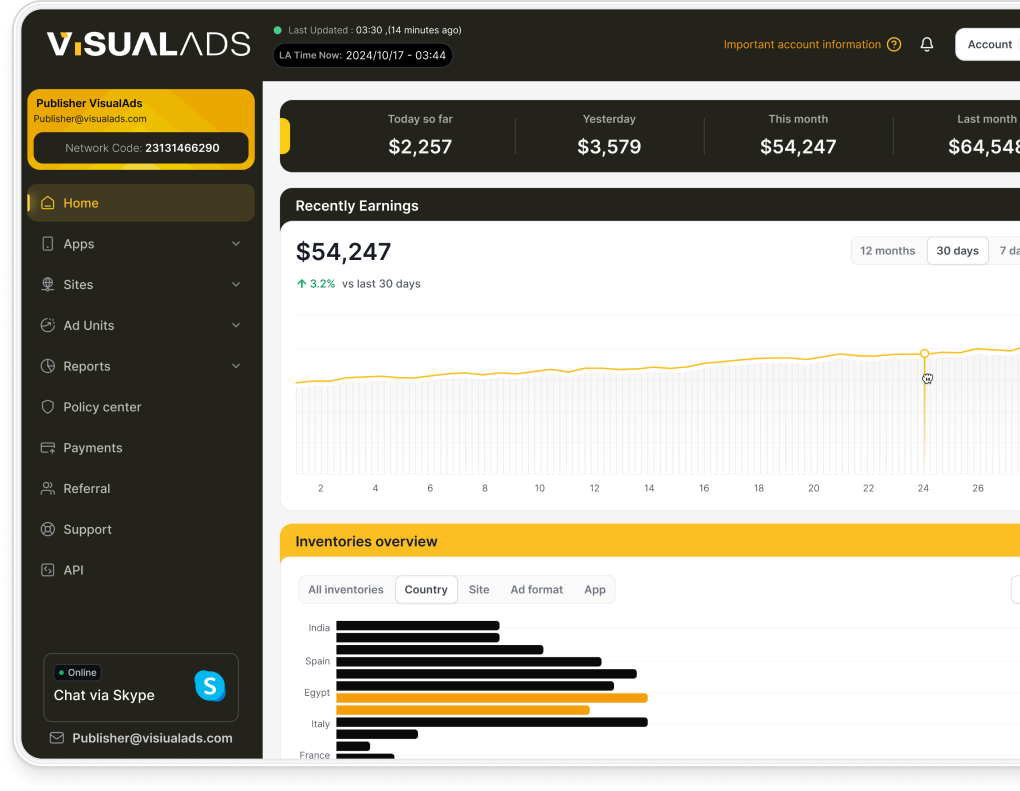Click Chat via Skype button

point(141,688)
